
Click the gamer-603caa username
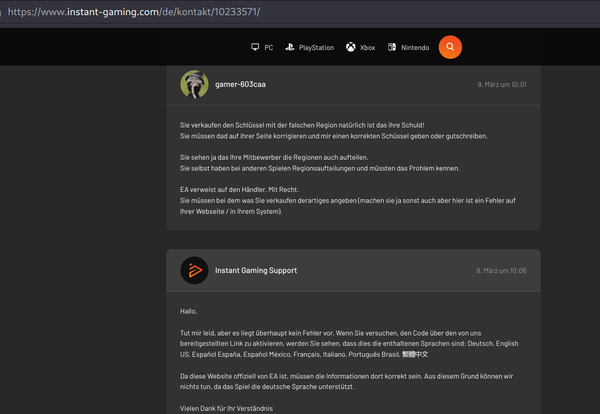click(x=240, y=84)
